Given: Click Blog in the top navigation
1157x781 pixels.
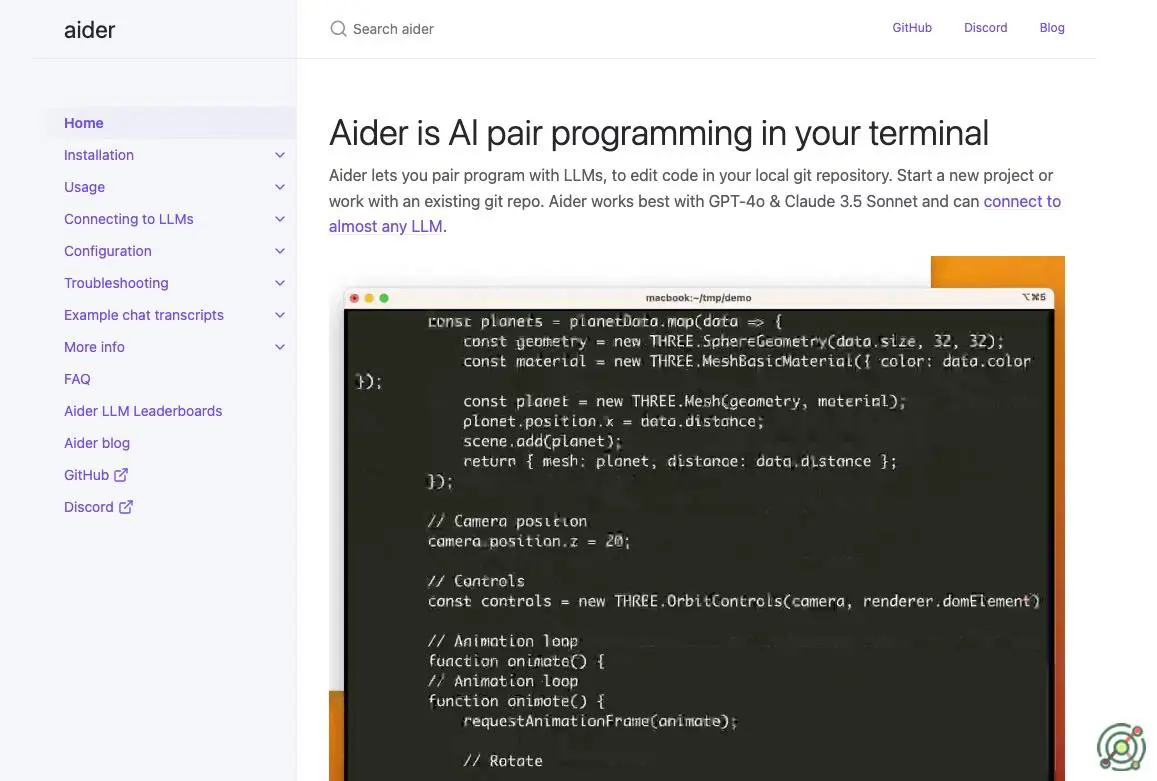Looking at the screenshot, I should coord(1051,27).
